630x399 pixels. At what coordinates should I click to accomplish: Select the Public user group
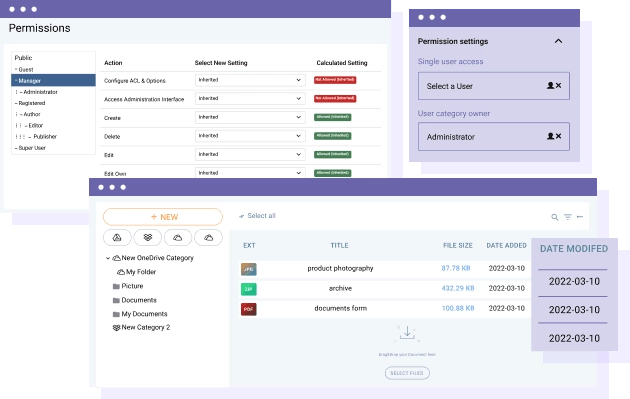(23, 58)
